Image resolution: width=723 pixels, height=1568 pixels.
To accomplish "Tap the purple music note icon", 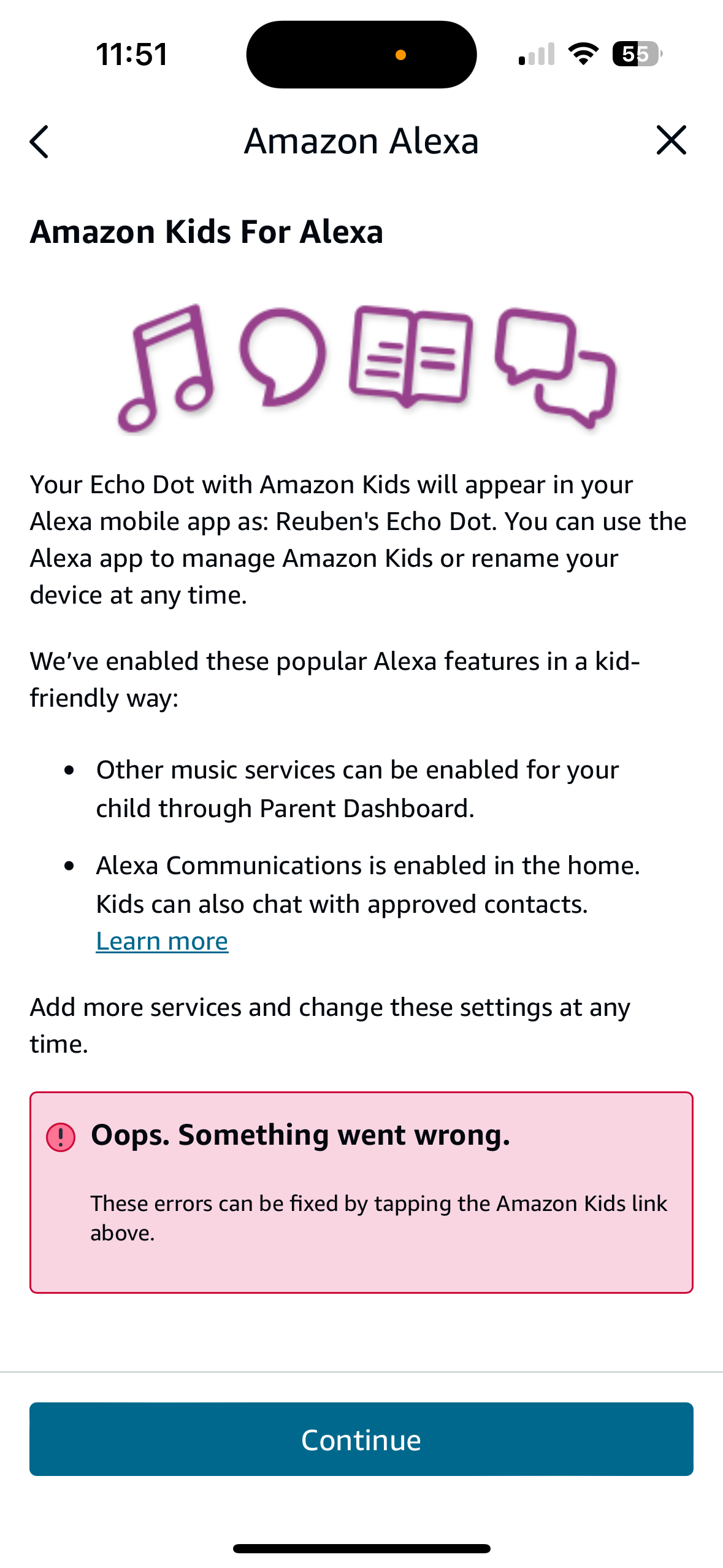I will (167, 368).
